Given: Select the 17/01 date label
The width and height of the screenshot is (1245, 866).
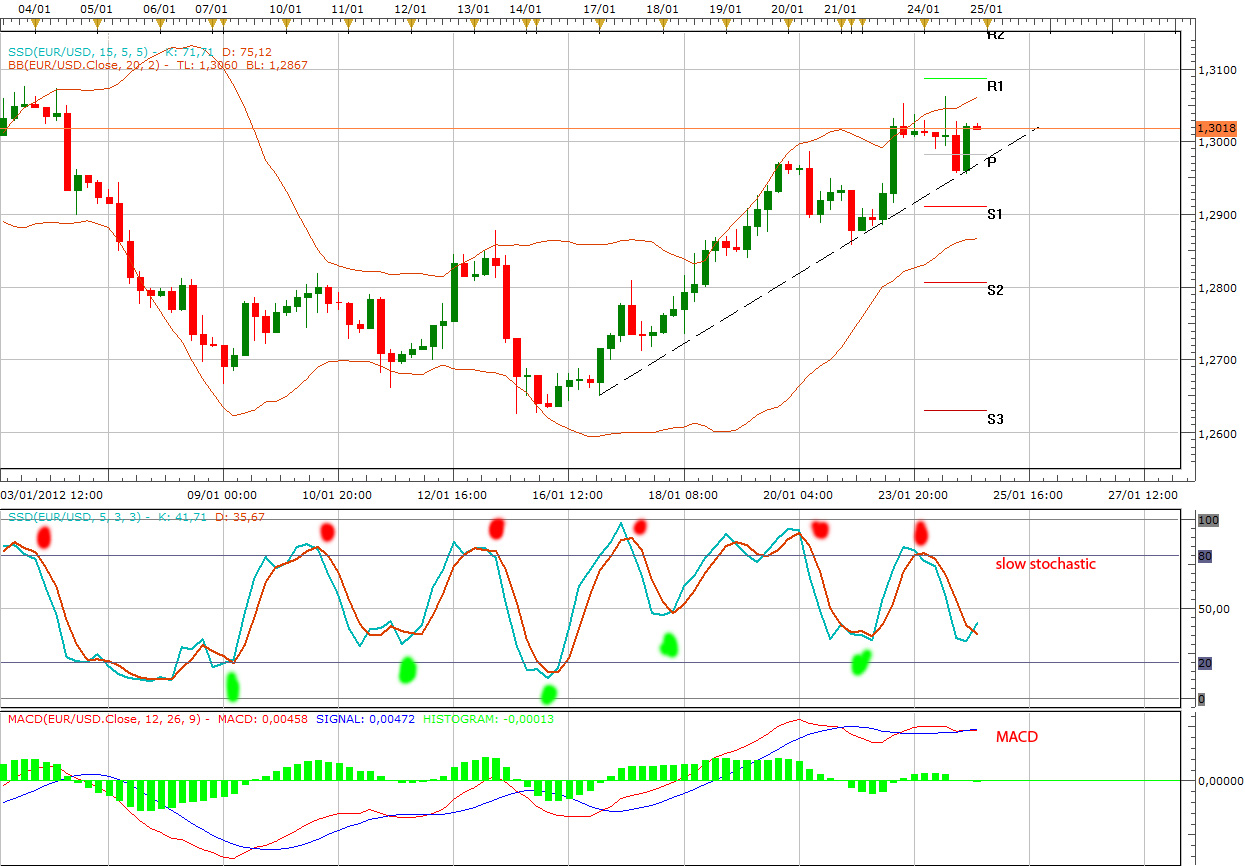Looking at the screenshot, I should (x=599, y=8).
